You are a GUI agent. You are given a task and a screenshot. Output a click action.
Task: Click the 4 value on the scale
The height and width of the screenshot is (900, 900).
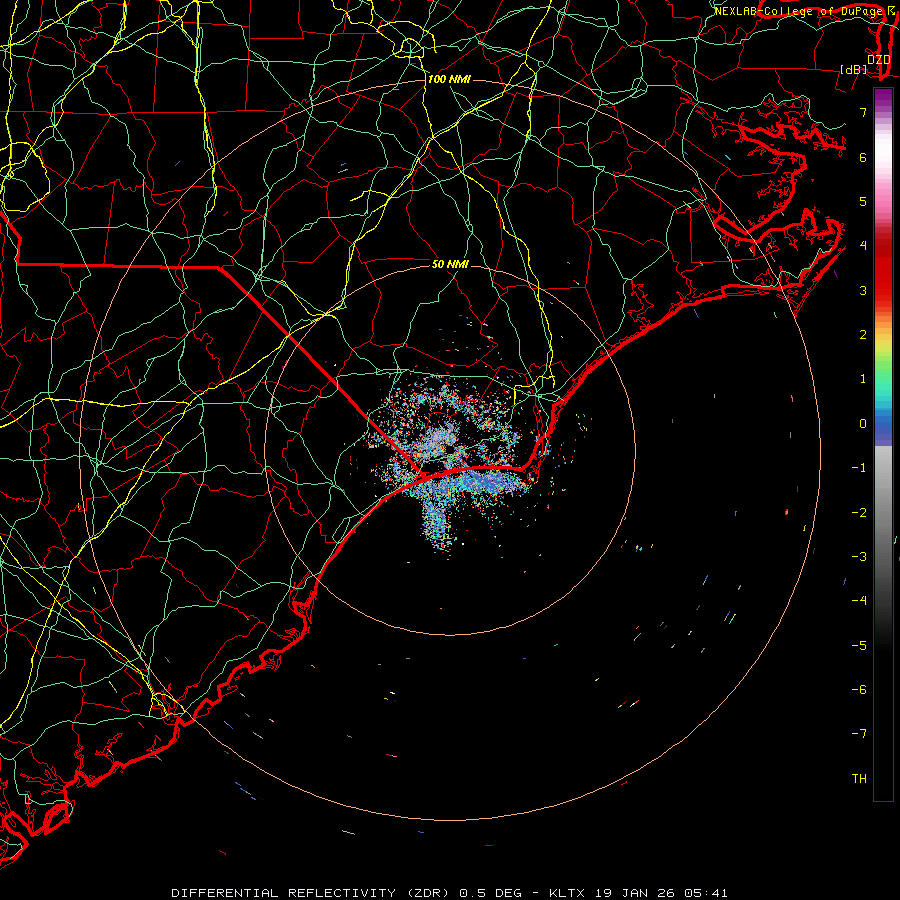click(x=863, y=246)
